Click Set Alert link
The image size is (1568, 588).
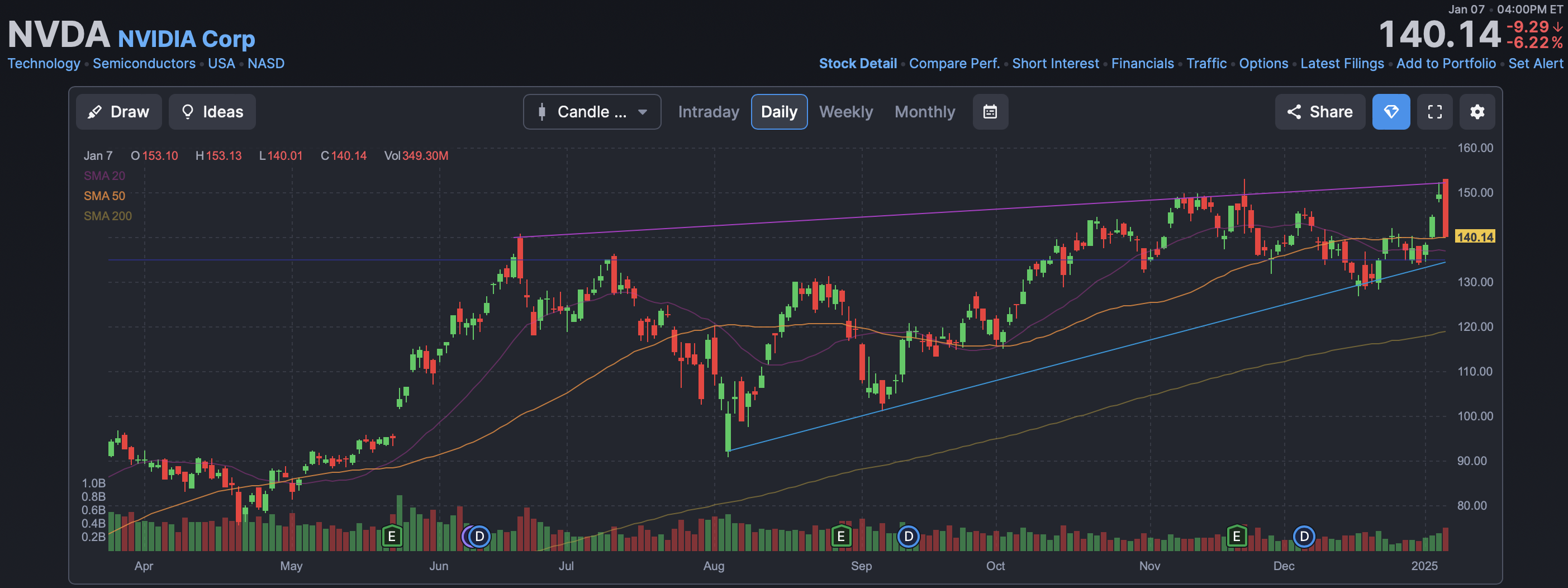click(x=1535, y=63)
